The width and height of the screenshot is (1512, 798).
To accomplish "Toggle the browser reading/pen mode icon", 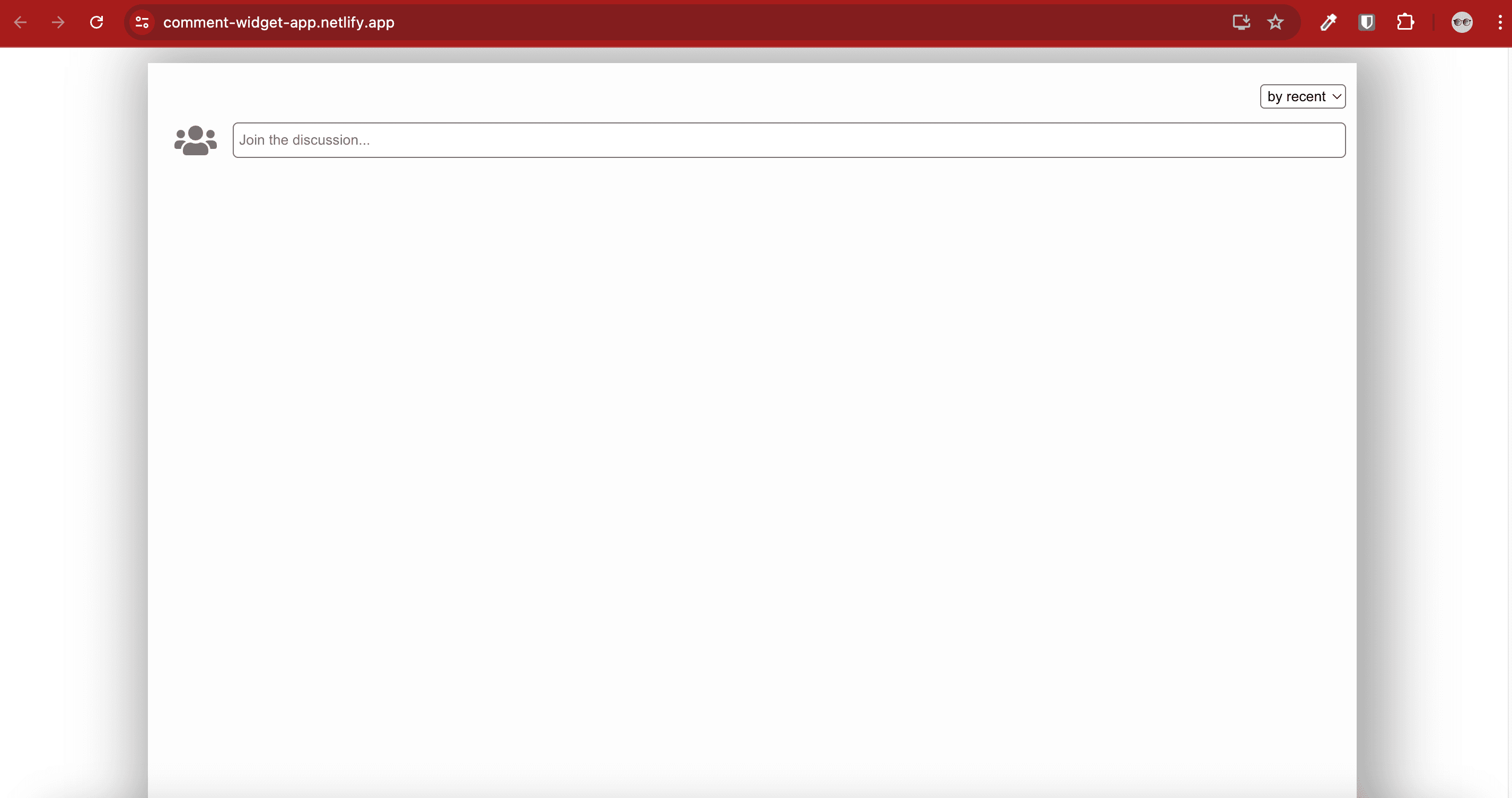I will pos(1328,22).
